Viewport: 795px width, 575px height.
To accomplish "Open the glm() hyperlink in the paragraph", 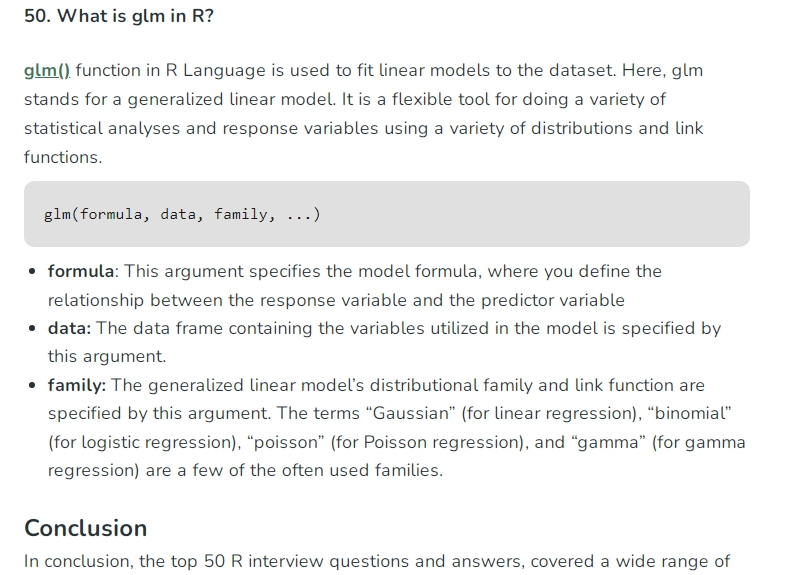I will 47,70.
